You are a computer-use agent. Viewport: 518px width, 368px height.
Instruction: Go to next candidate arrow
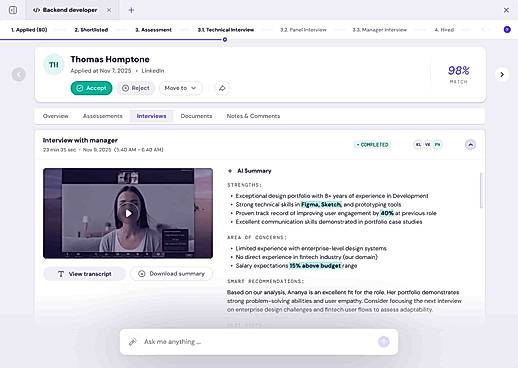[502, 74]
